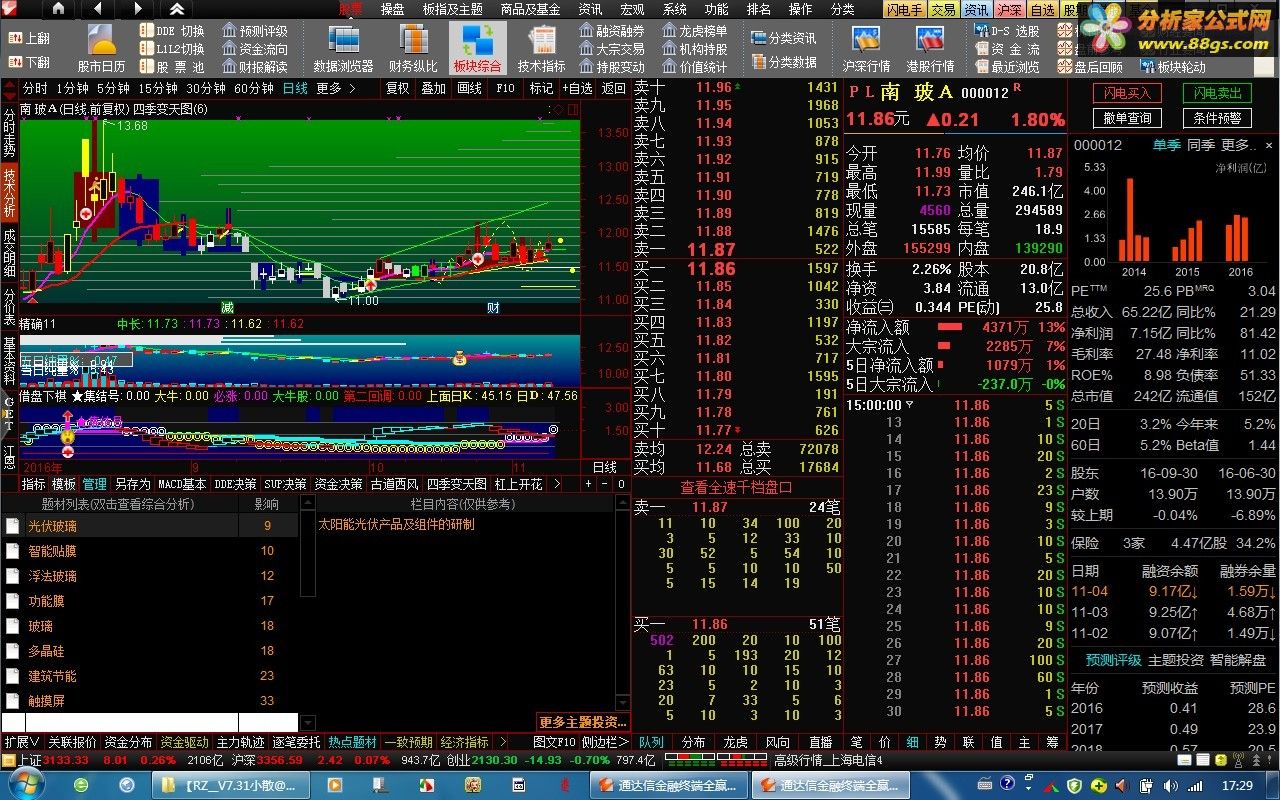The width and height of the screenshot is (1280, 800).
Task: Open the 技术指标 technical indicators tool
Action: (541, 48)
